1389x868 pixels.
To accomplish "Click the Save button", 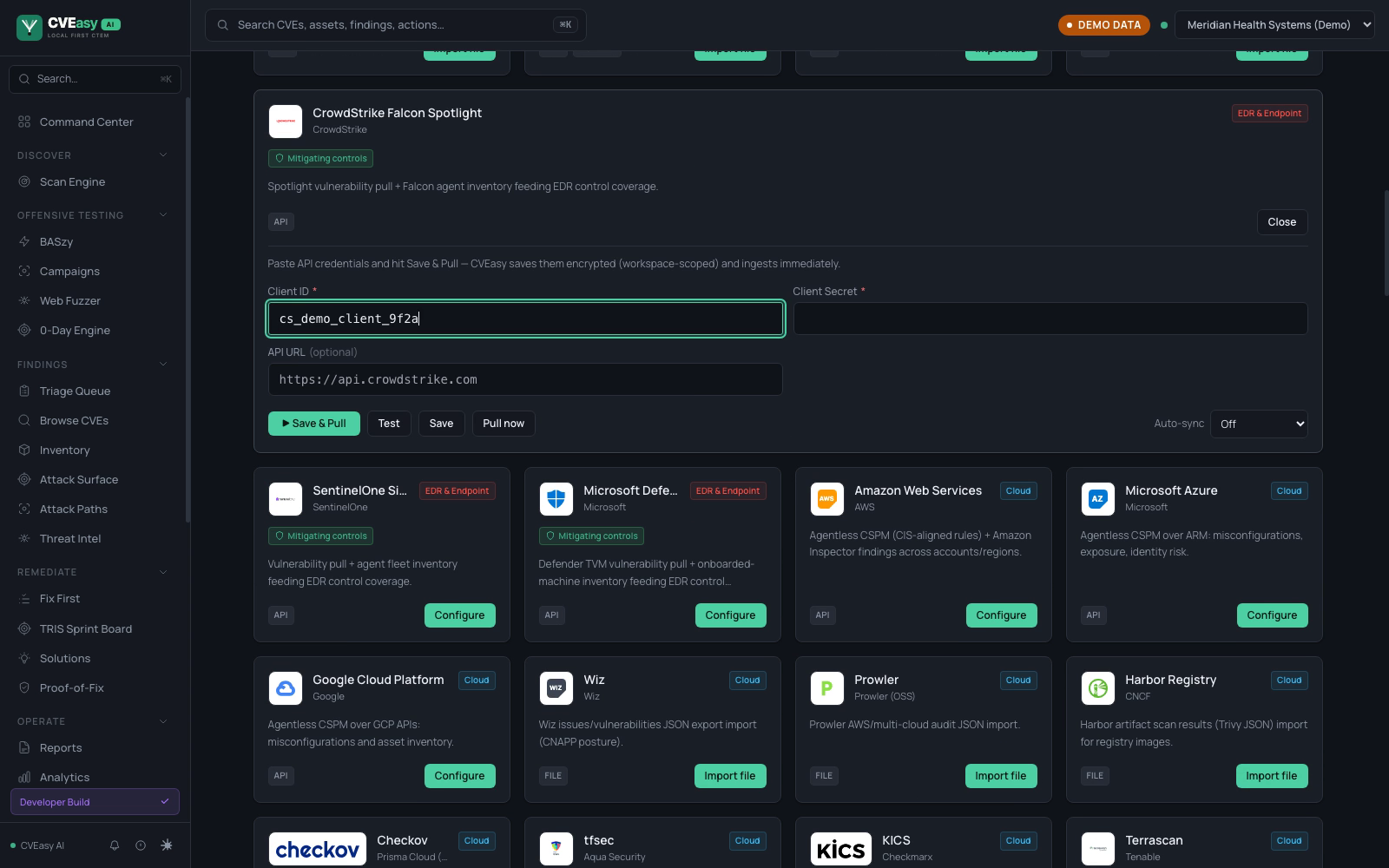I will click(441, 424).
